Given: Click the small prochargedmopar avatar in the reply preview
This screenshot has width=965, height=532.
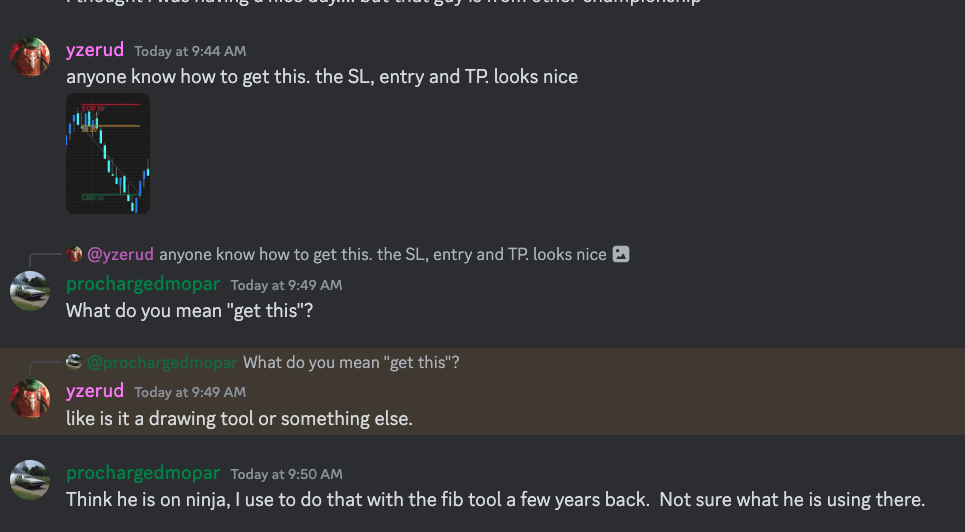Looking at the screenshot, I should pyautogui.click(x=74, y=362).
